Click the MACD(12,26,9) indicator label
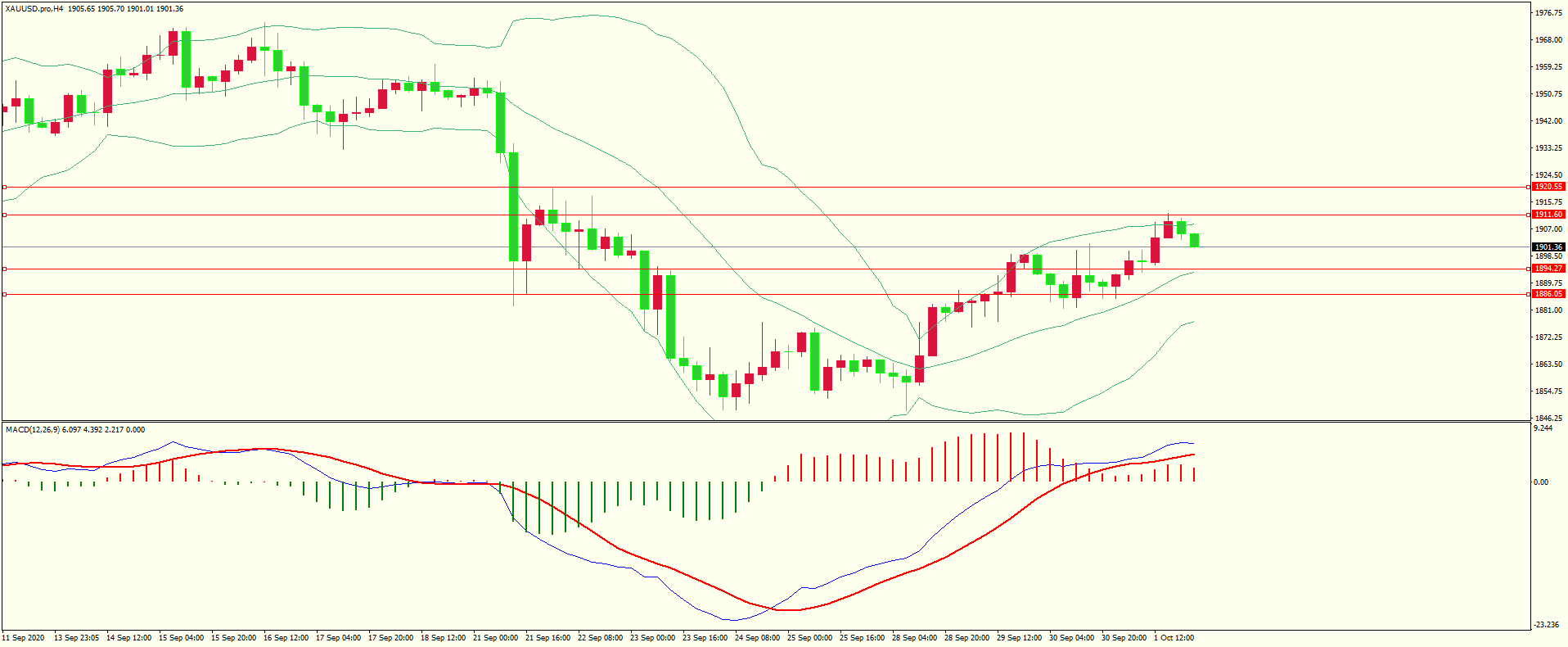The width and height of the screenshot is (1568, 647). [32, 430]
